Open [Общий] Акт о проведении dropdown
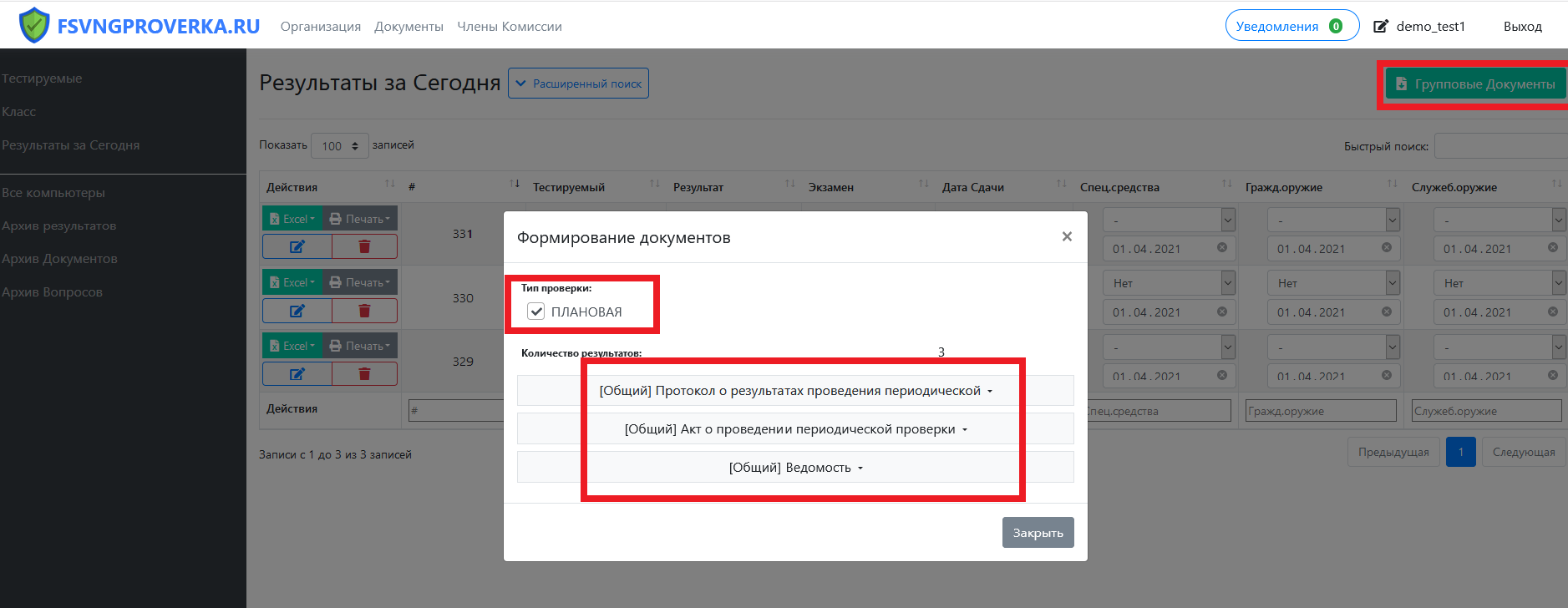 [x=795, y=429]
